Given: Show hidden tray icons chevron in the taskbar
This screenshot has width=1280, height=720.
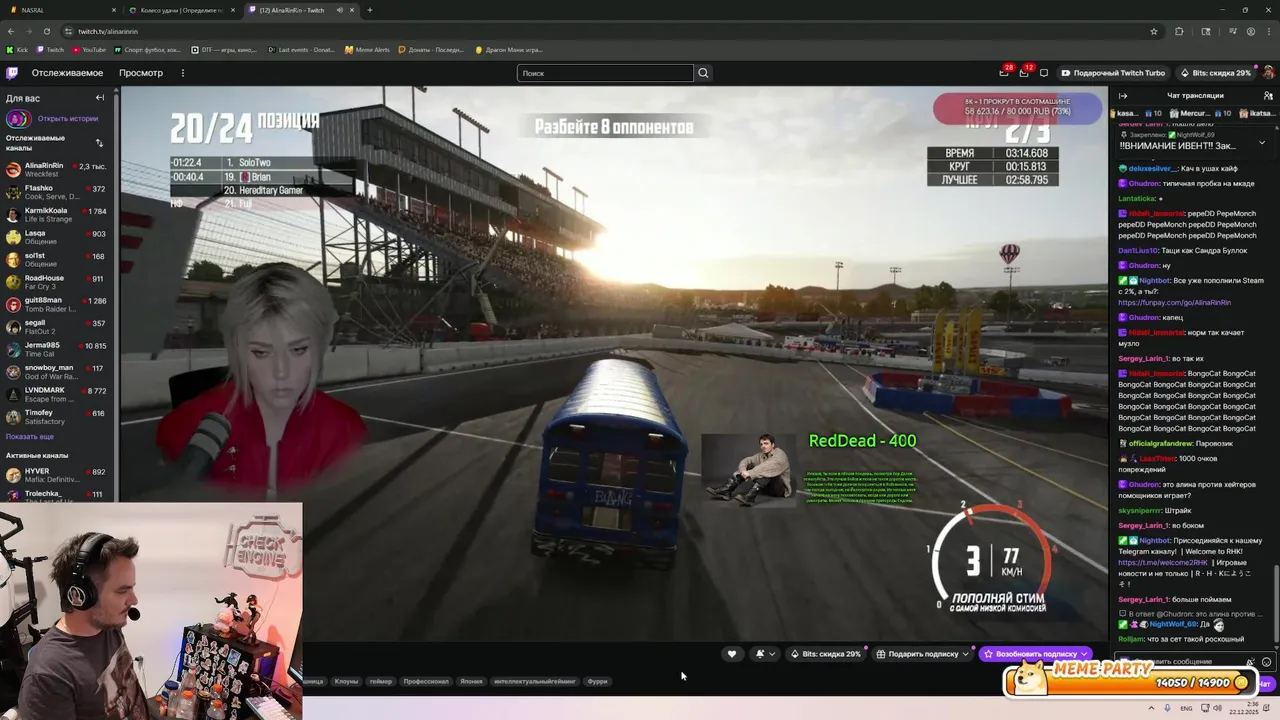Looking at the screenshot, I should click(1150, 708).
